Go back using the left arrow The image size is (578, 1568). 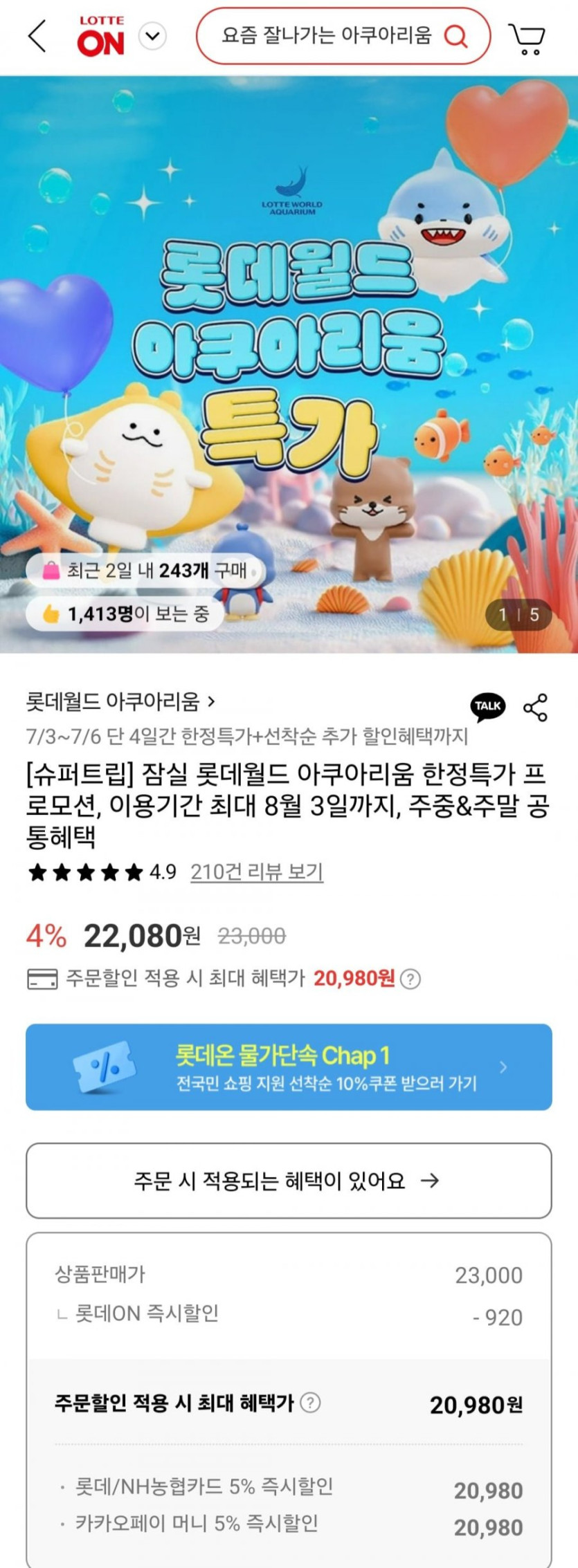click(x=37, y=36)
